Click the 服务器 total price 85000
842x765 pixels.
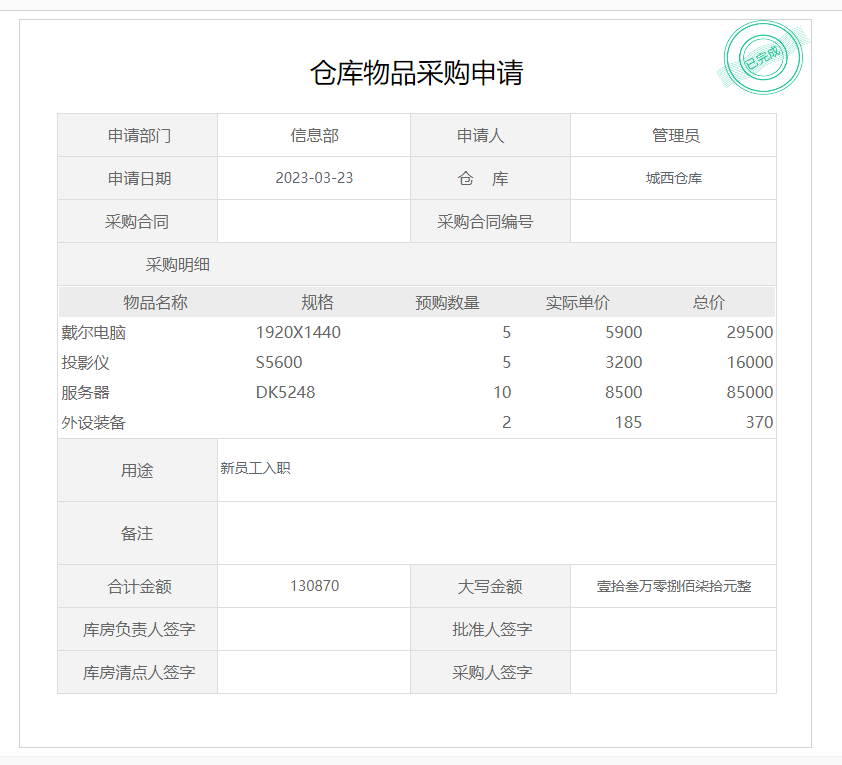[749, 392]
